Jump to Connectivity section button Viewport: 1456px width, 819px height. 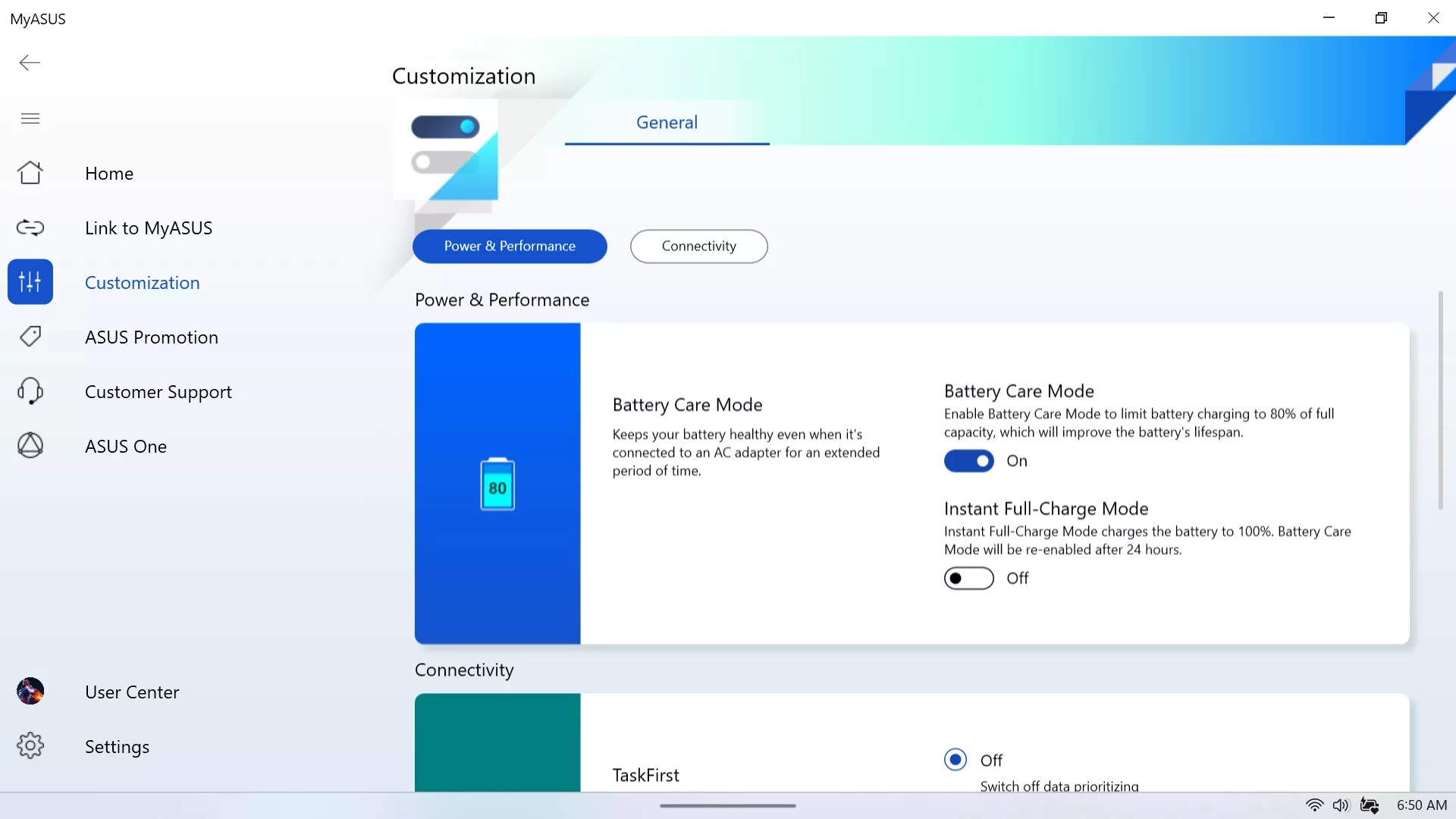[698, 246]
